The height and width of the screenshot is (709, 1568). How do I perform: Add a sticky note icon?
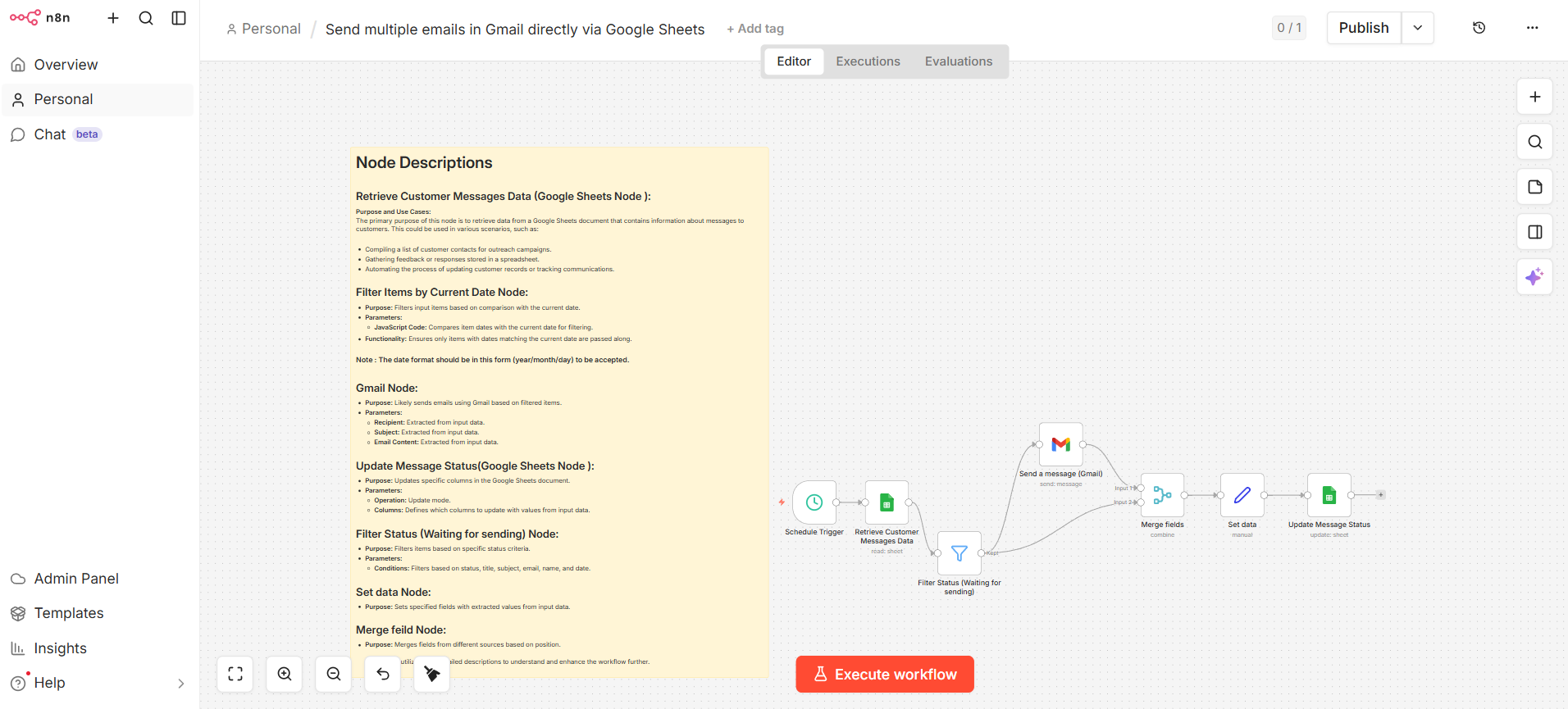pos(1534,187)
